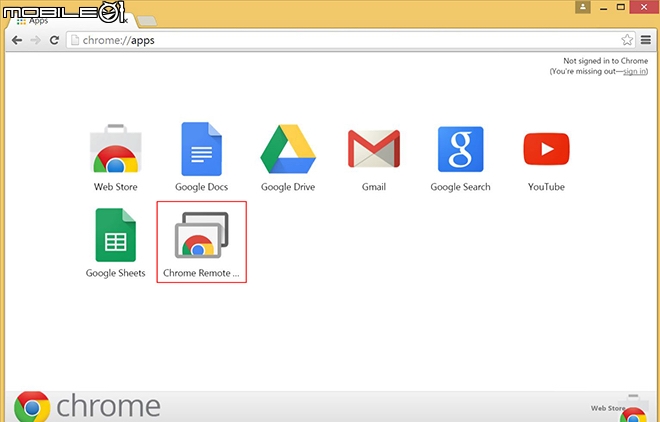Image resolution: width=660 pixels, height=422 pixels.
Task: Open Google Search app
Action: (460, 149)
